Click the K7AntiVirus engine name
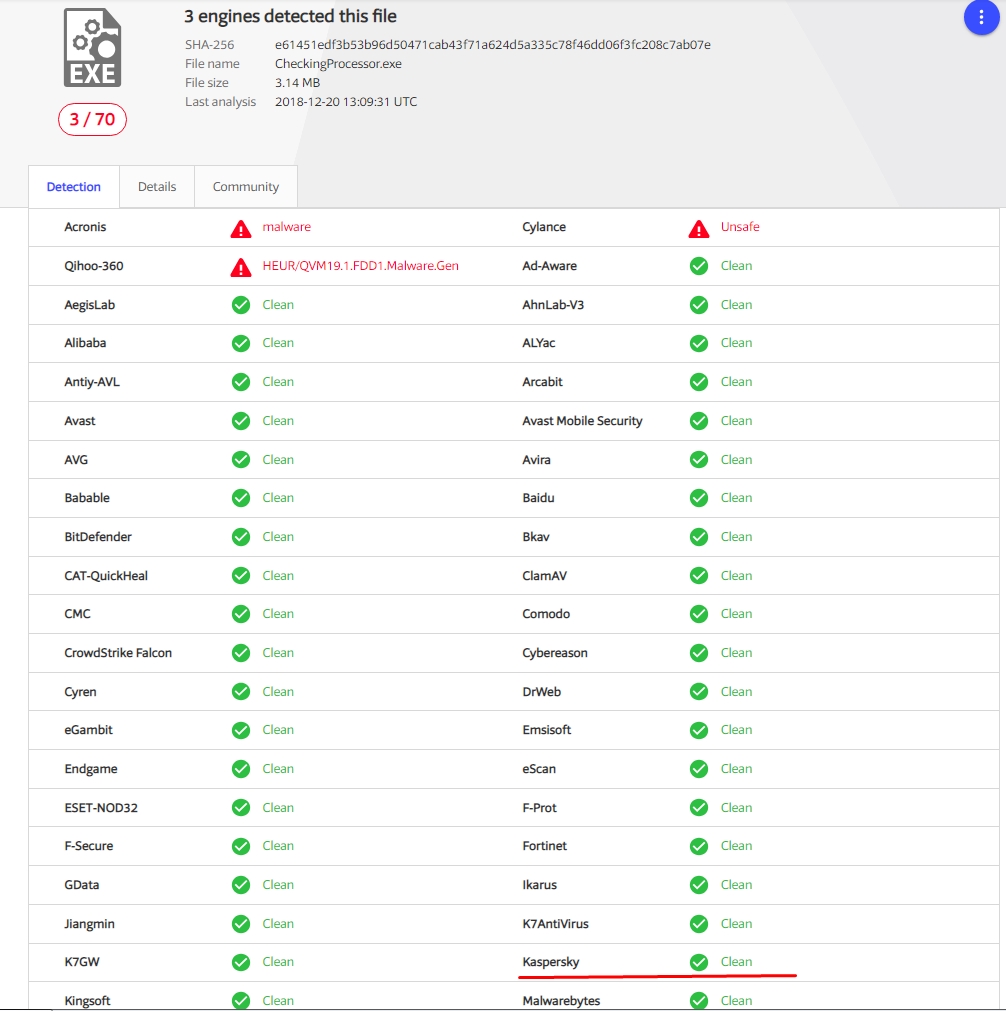This screenshot has height=1011, width=1006. (555, 923)
